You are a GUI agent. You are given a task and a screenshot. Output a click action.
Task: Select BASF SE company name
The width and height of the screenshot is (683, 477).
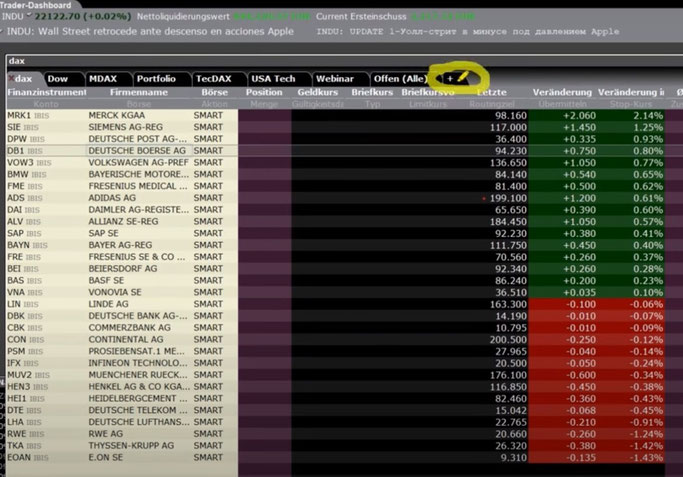[x=106, y=280]
